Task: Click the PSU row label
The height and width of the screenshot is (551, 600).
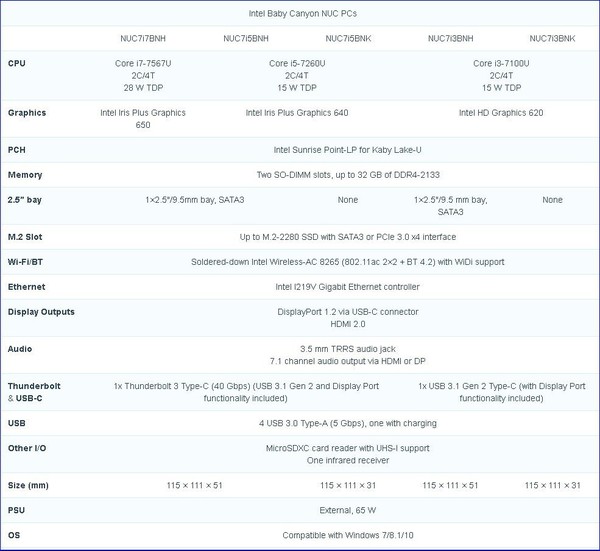Action: click(16, 510)
